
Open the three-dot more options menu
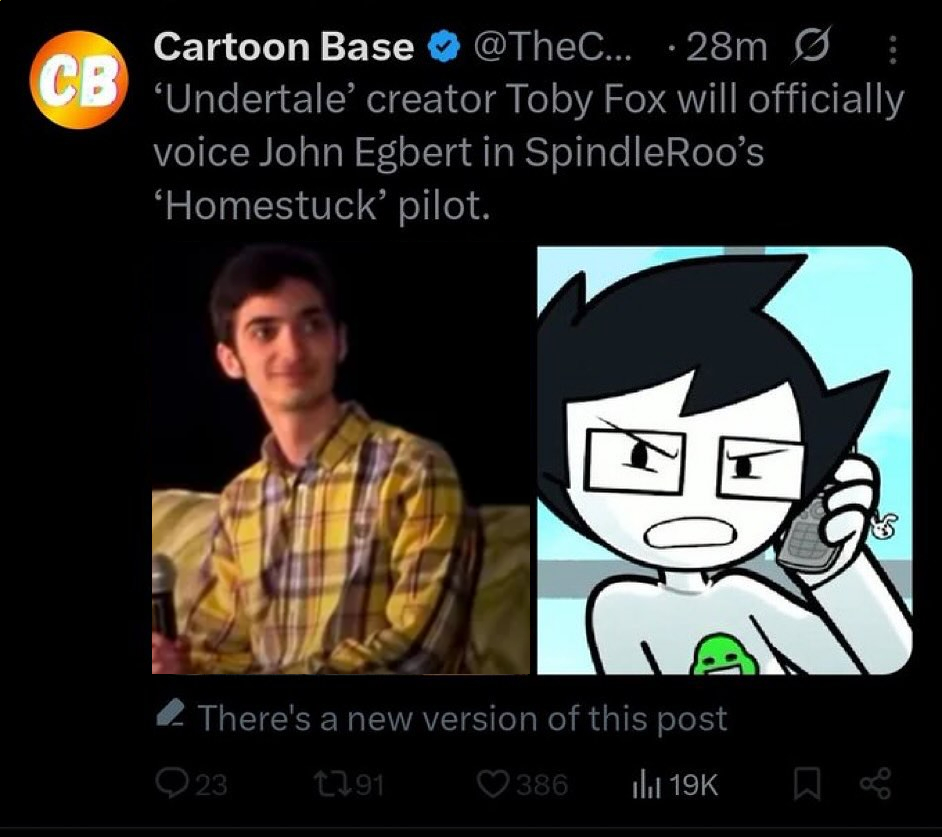pyautogui.click(x=893, y=49)
